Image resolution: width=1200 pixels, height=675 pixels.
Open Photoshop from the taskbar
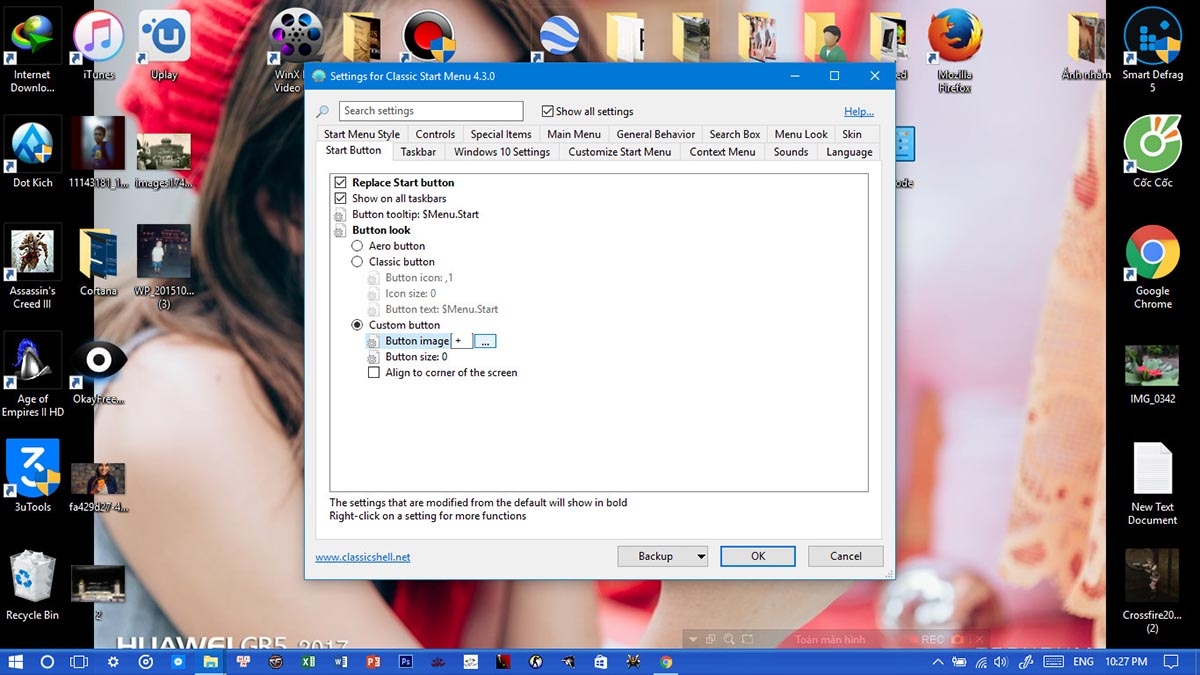click(x=406, y=662)
